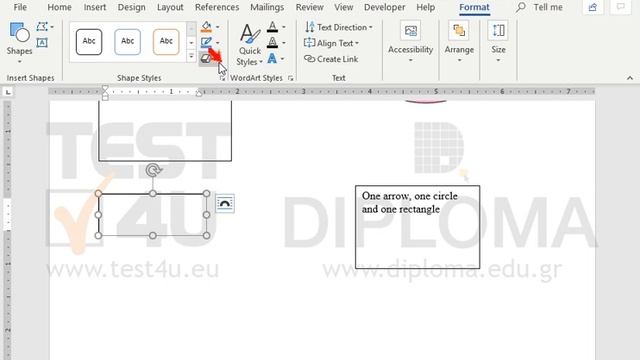Open the Size options
Image resolution: width=640 pixels, height=360 pixels.
coord(498,42)
